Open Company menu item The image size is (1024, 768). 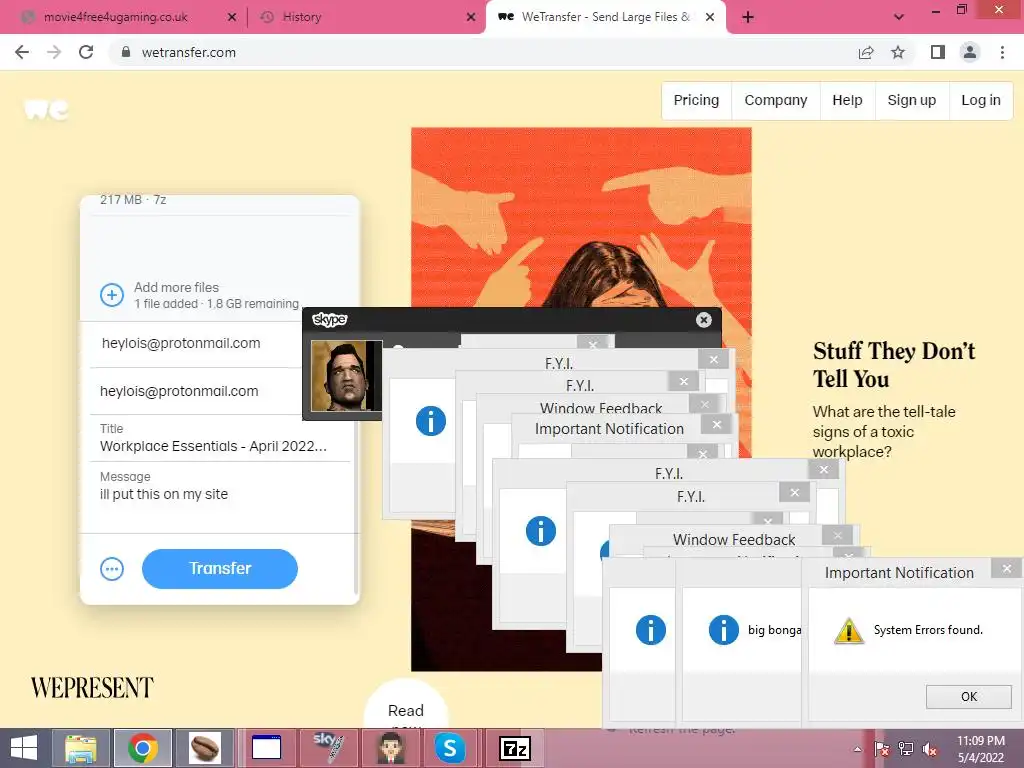(776, 100)
